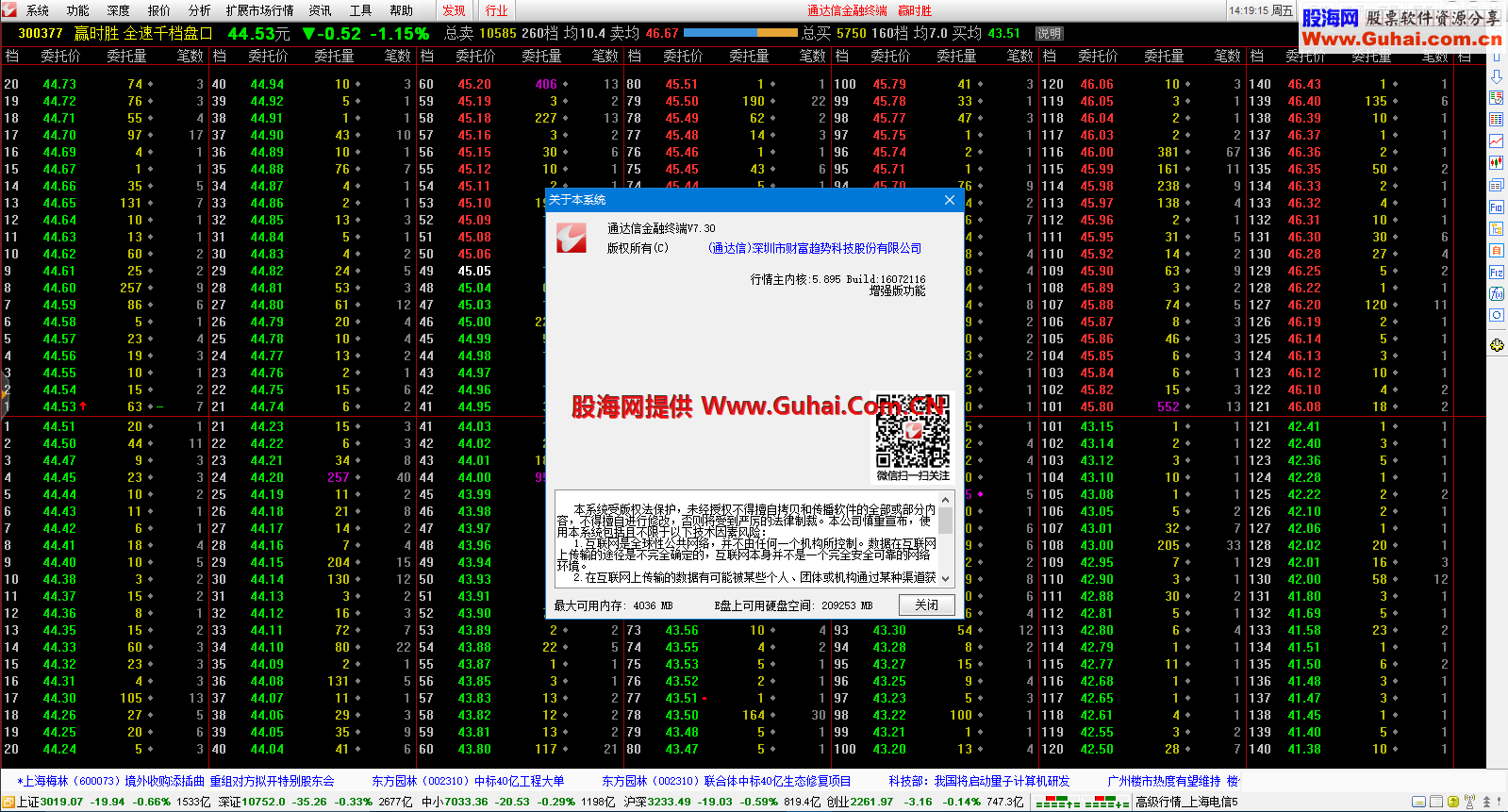Switch to the 行业 tab
The width and height of the screenshot is (1508, 812).
497,10
